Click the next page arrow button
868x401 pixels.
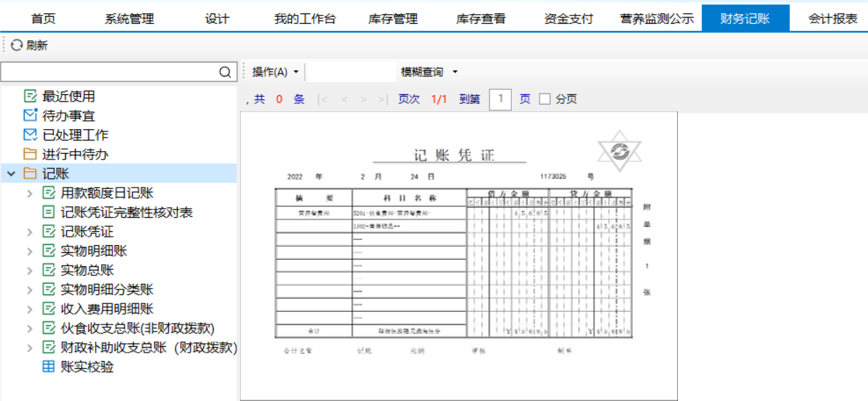pos(364,99)
